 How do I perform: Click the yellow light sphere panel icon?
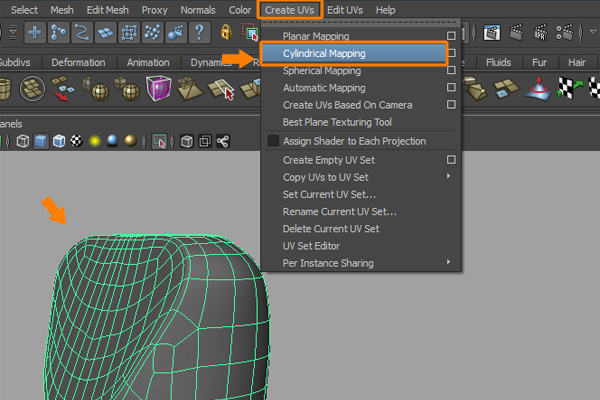[96, 141]
